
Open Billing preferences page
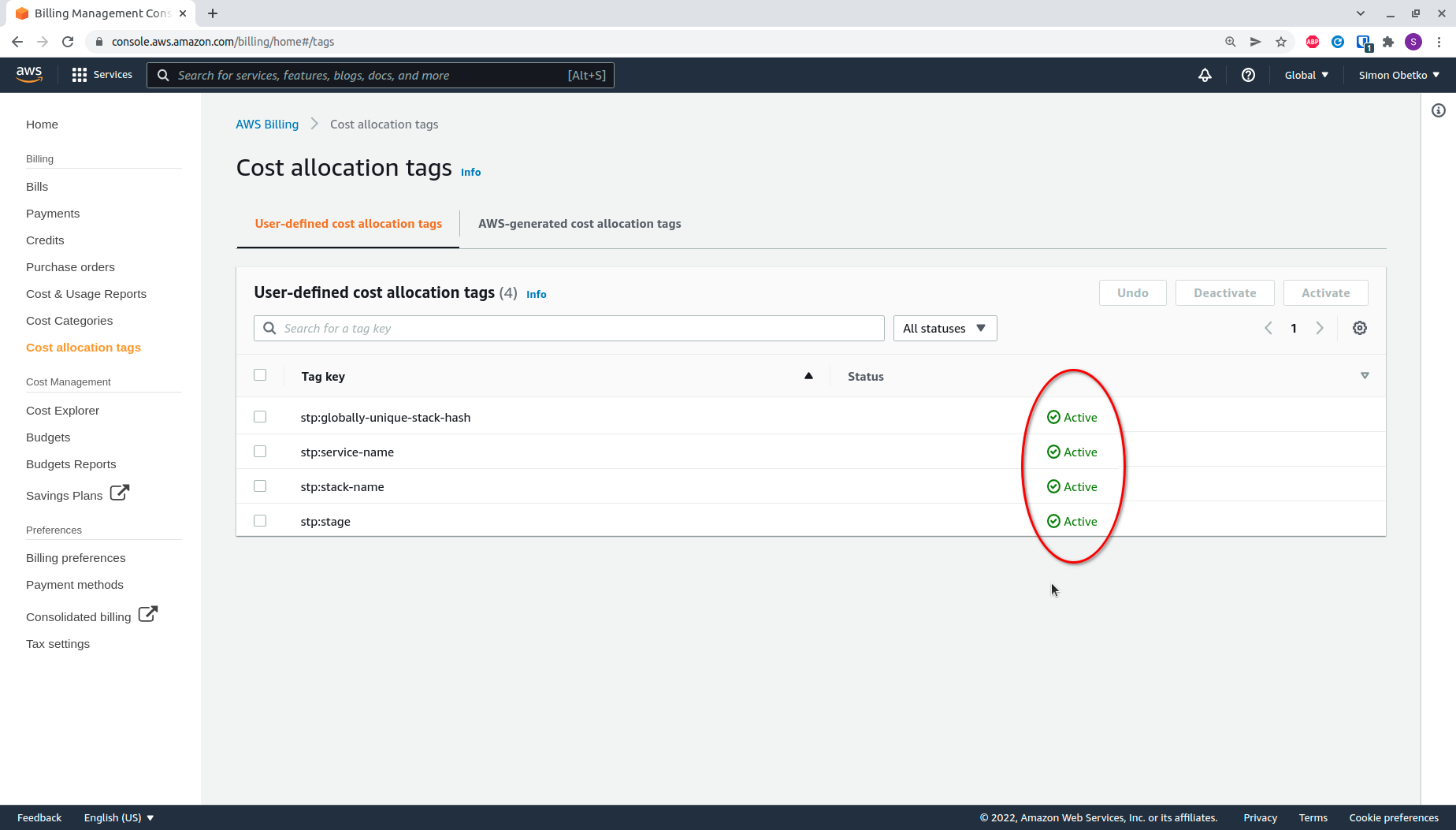pos(76,558)
